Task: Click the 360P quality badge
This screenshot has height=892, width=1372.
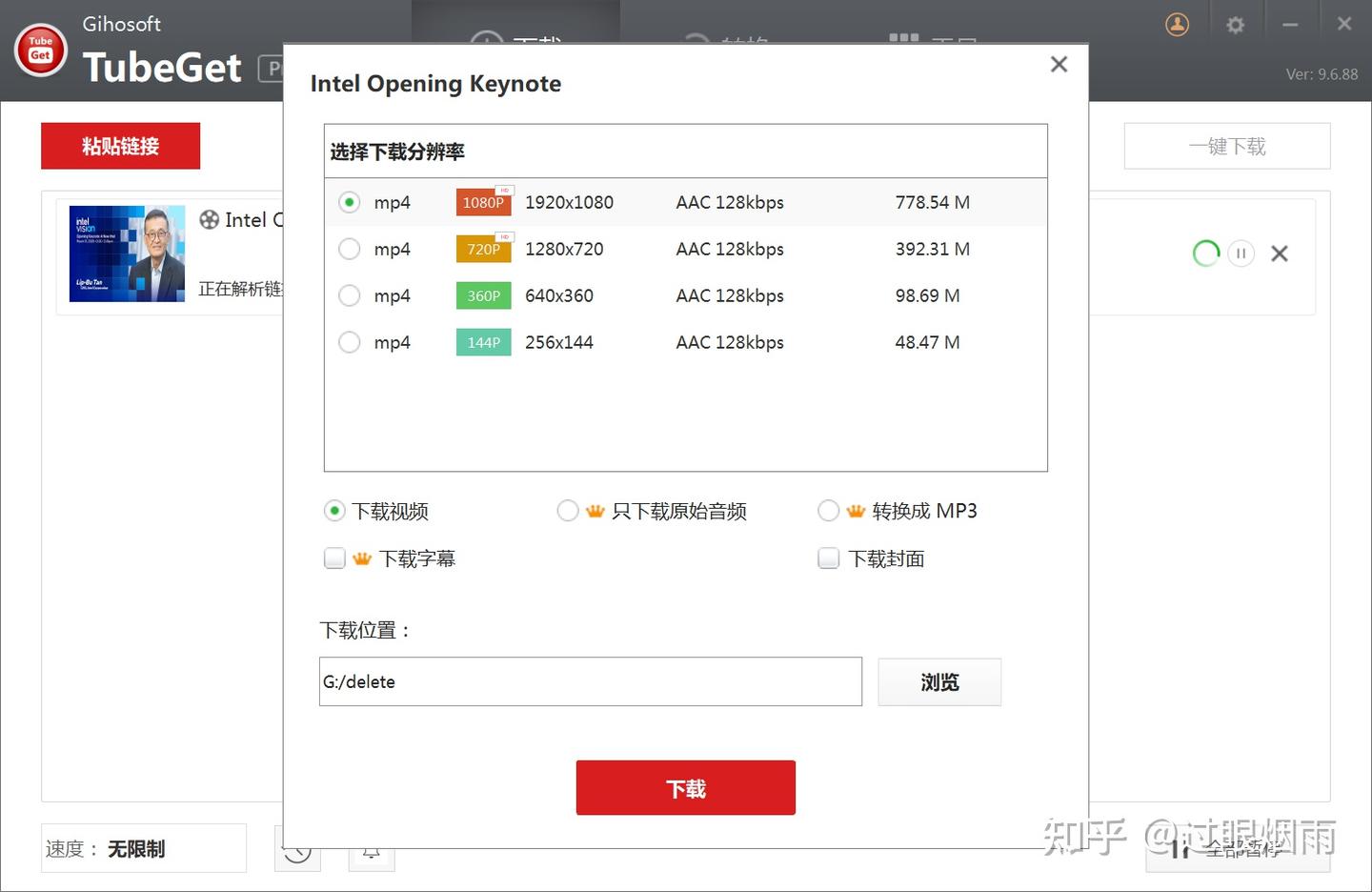Action: [484, 295]
